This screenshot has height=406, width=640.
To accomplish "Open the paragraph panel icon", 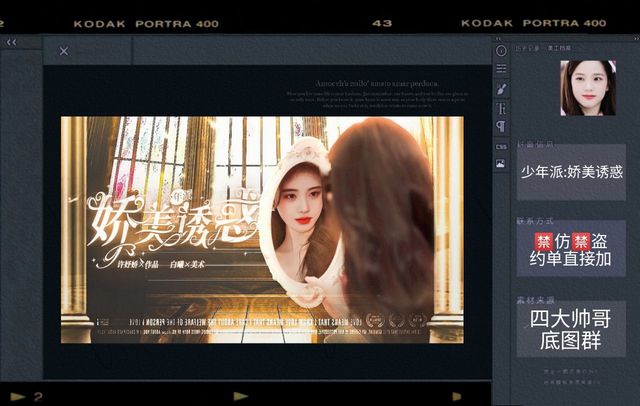I will coord(501,127).
